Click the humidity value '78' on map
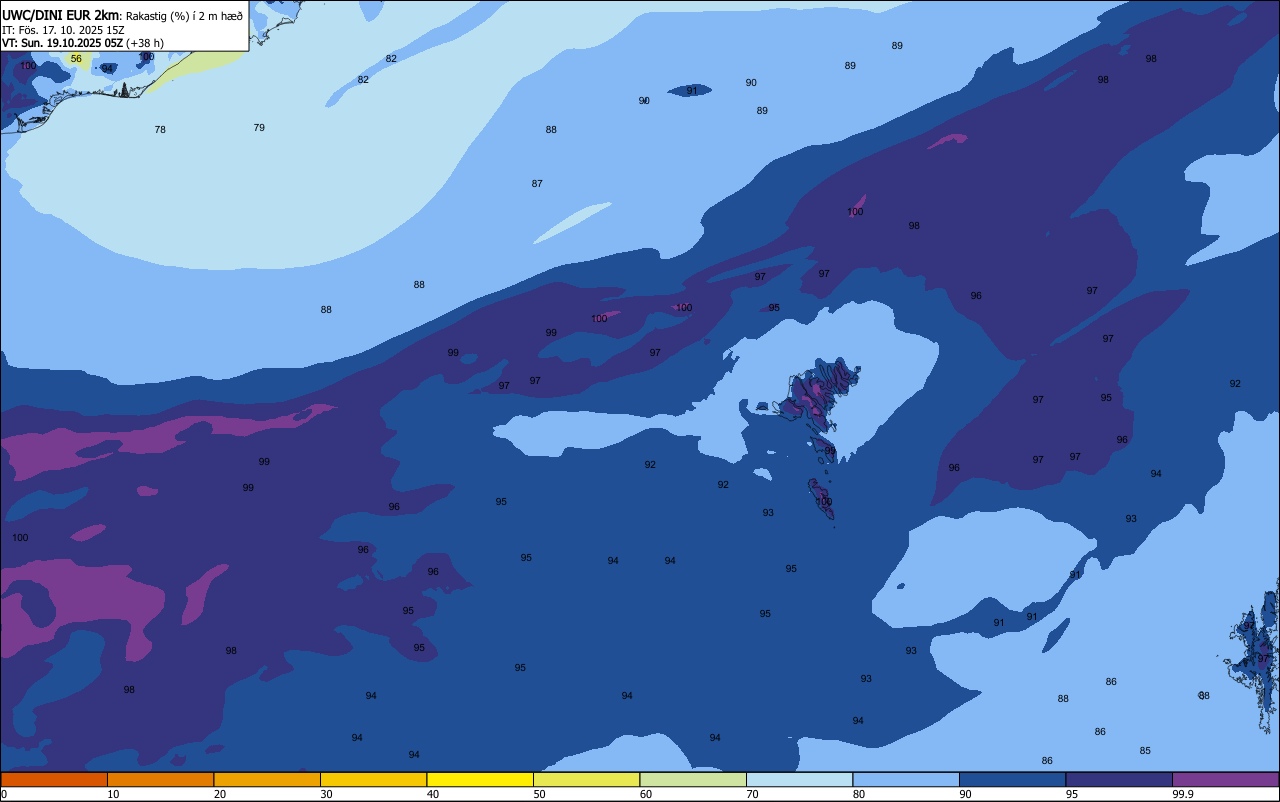The width and height of the screenshot is (1280, 802). coord(160,130)
